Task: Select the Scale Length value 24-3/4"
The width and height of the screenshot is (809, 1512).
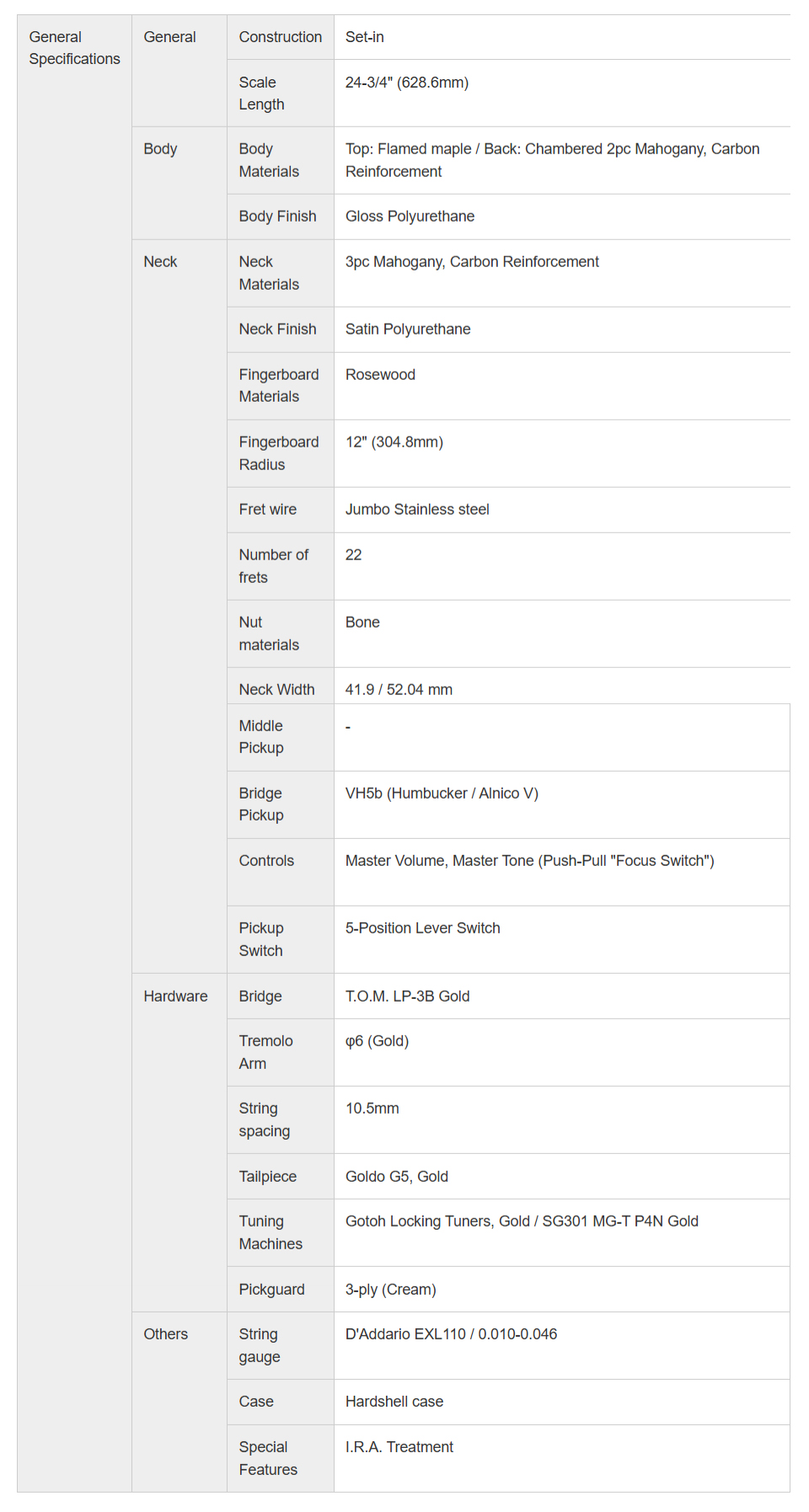Action: click(x=406, y=83)
